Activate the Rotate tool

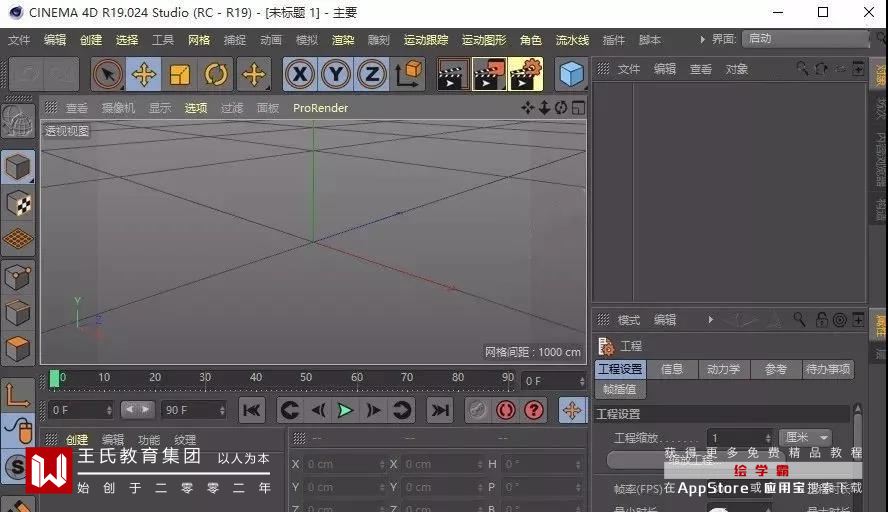(x=215, y=74)
